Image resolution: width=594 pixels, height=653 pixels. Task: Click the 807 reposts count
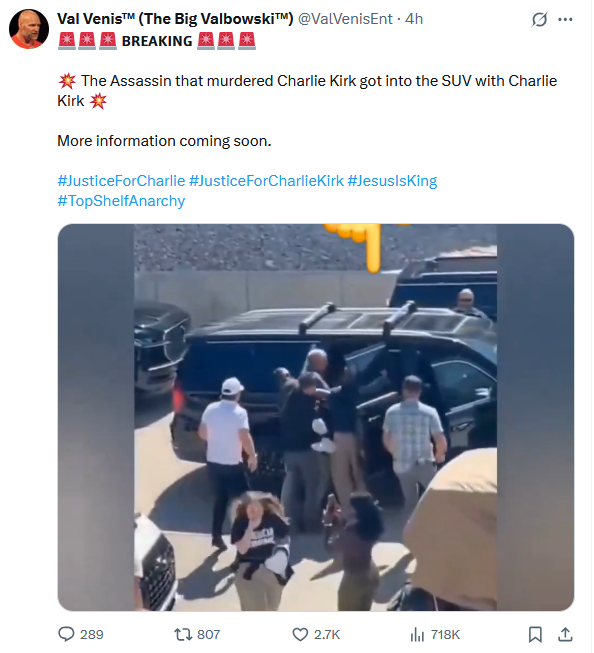tap(208, 635)
